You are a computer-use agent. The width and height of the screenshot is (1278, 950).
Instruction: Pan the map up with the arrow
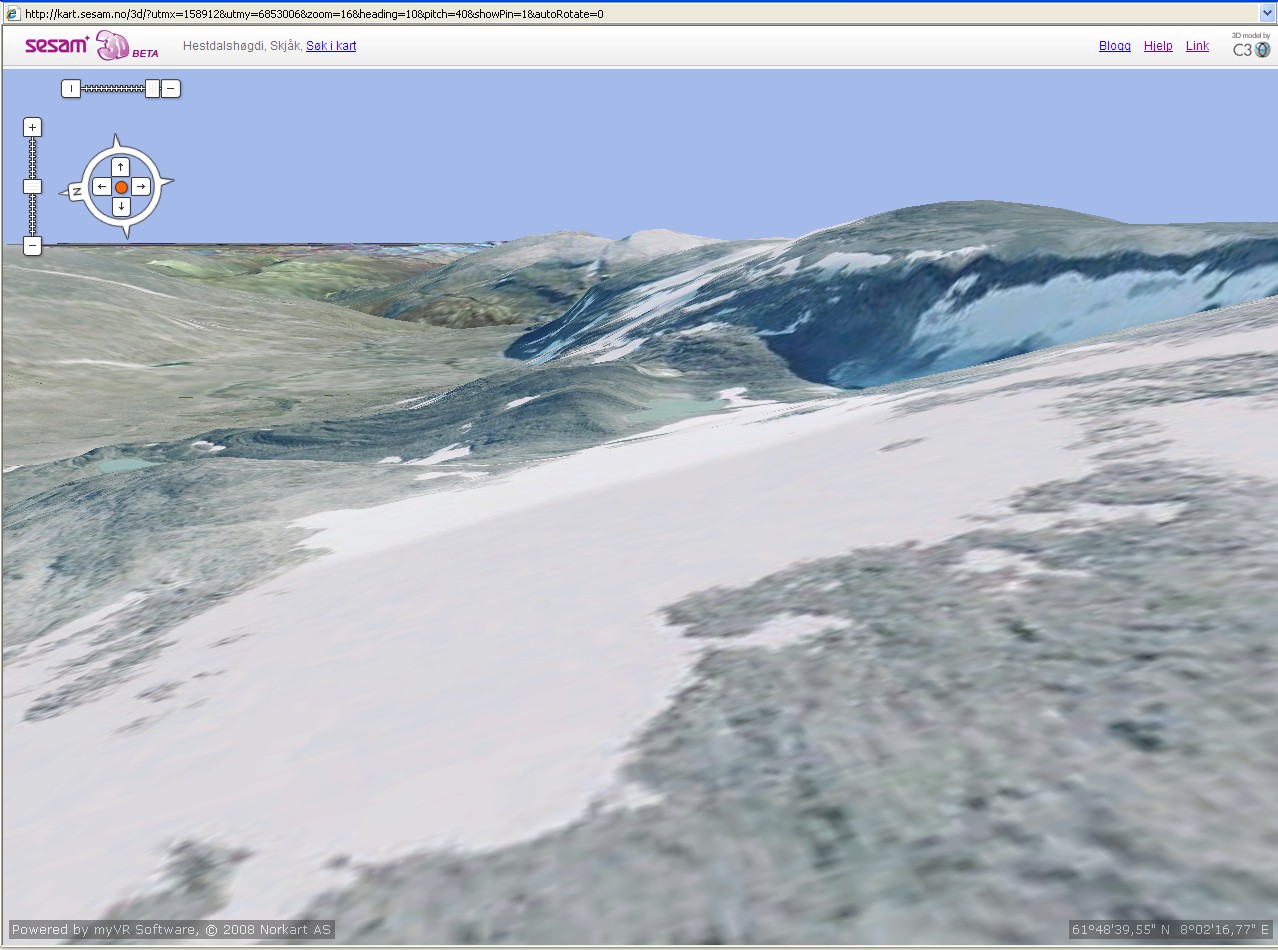coord(120,166)
